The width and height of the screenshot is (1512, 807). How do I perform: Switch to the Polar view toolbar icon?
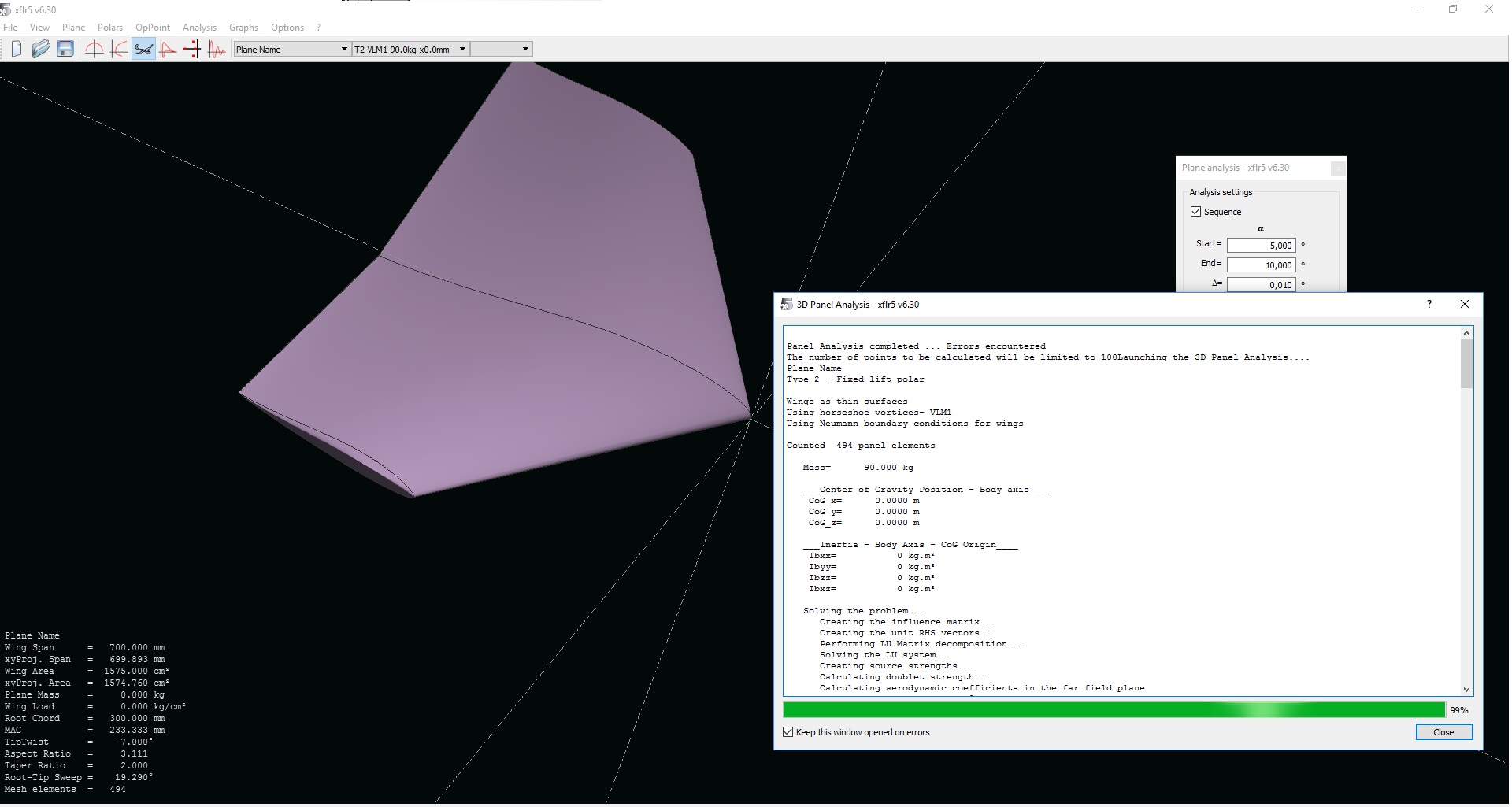[x=119, y=50]
